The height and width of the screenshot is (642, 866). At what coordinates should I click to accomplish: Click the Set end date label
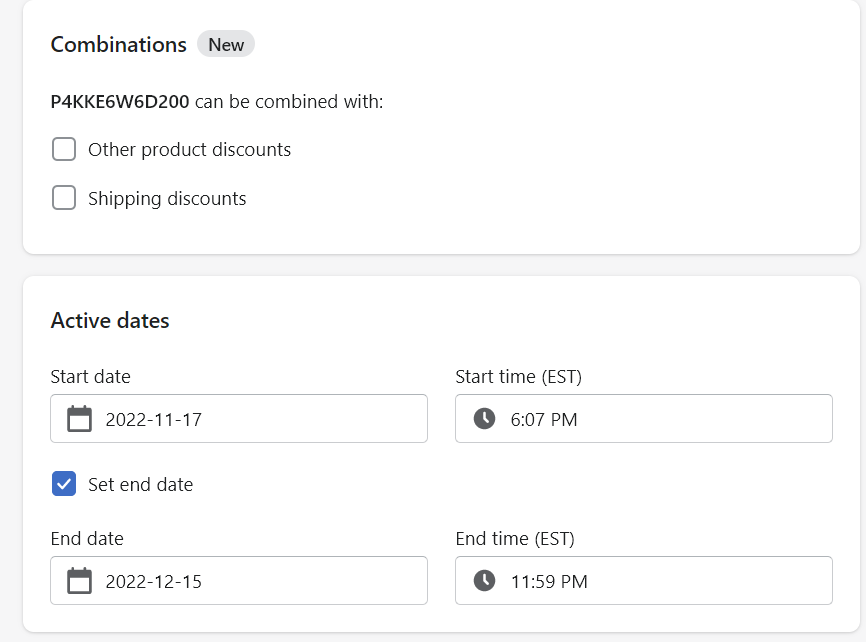pyautogui.click(x=140, y=485)
